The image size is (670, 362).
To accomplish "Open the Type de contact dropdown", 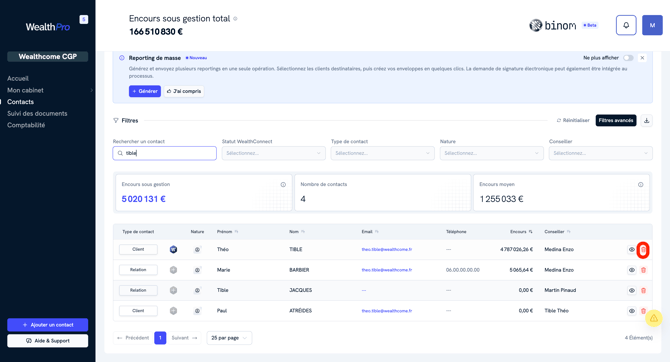I will [x=382, y=153].
